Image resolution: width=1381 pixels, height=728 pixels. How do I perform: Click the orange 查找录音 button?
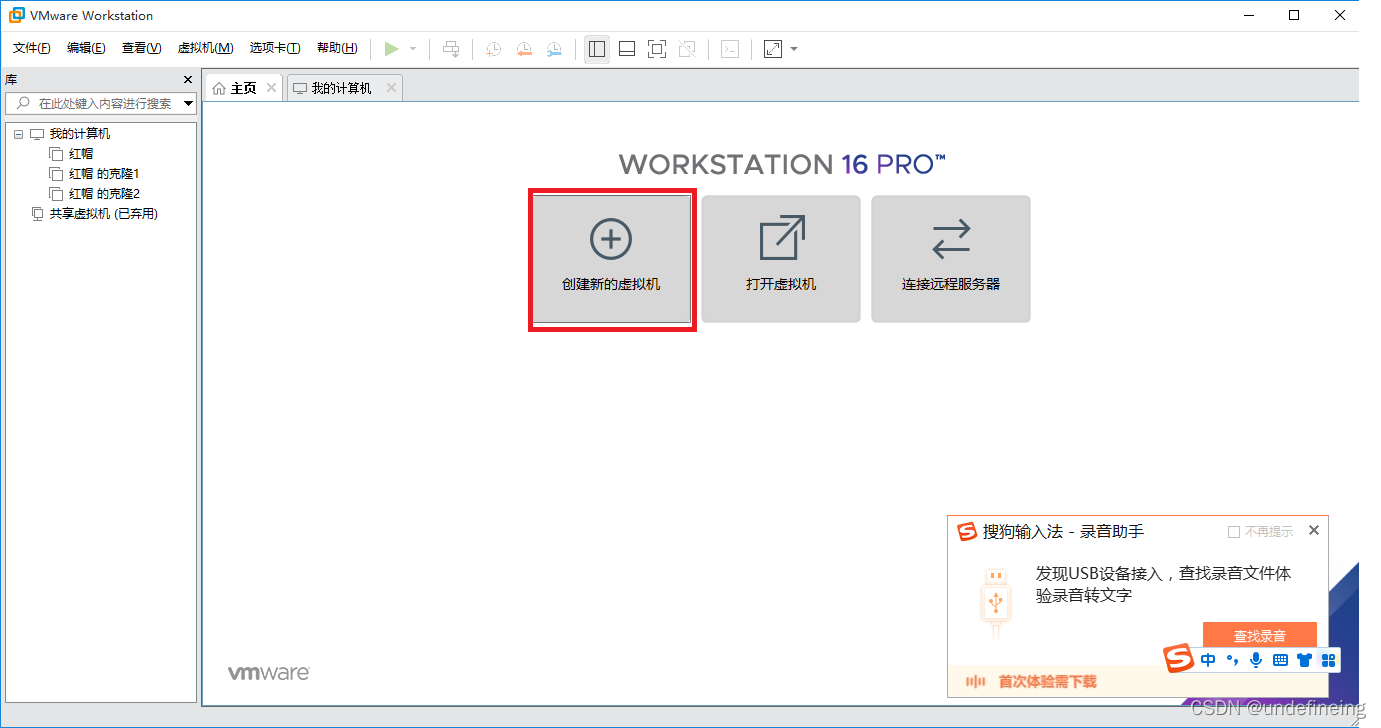(1260, 635)
